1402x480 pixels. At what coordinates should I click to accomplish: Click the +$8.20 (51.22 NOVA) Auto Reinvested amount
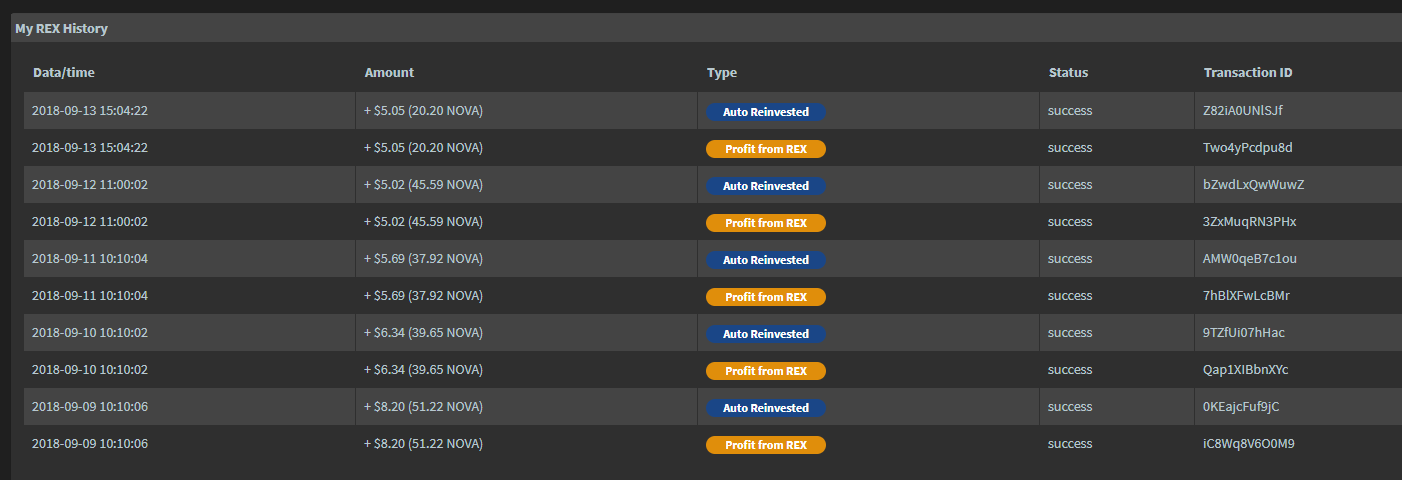point(423,407)
